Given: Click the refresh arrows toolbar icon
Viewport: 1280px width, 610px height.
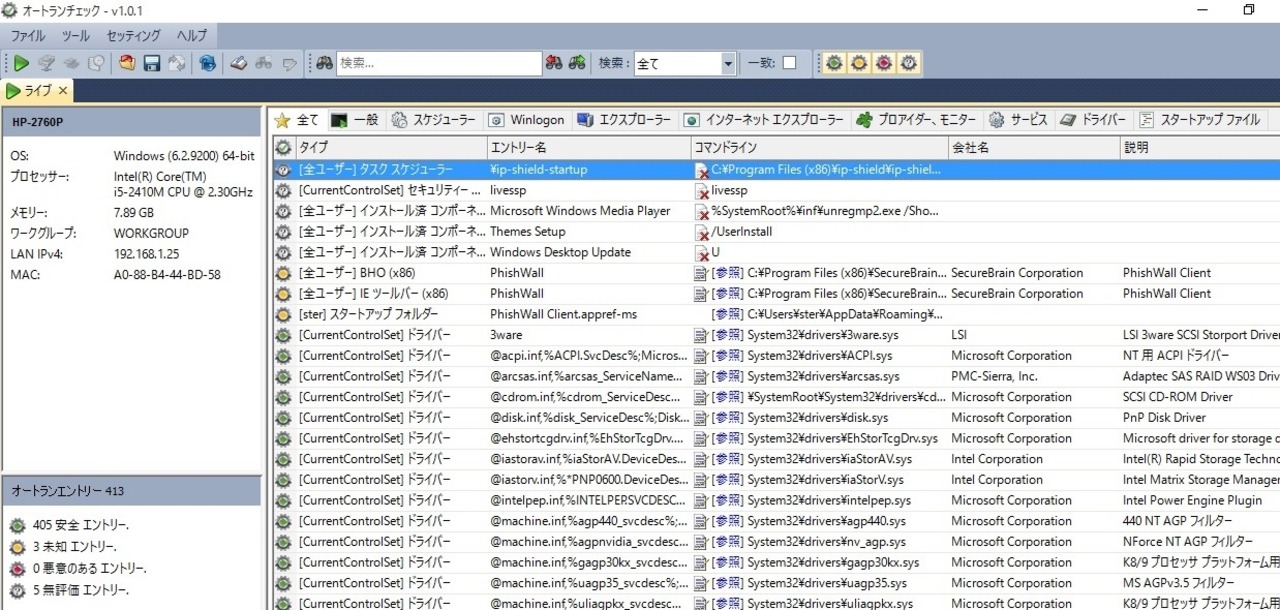Looking at the screenshot, I should (x=177, y=63).
